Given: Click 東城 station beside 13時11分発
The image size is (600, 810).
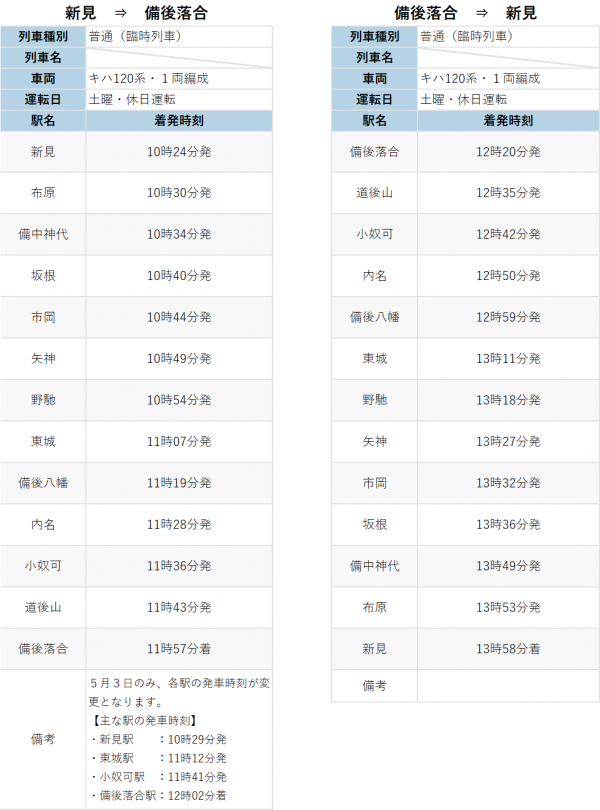Looking at the screenshot, I should [x=374, y=359].
